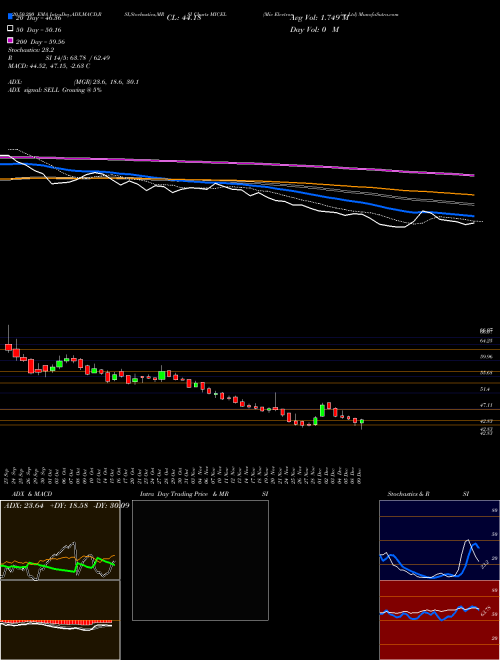Click the ADX: 23.64 readout in panel
This screenshot has width=500, height=660.
[x=24, y=505]
